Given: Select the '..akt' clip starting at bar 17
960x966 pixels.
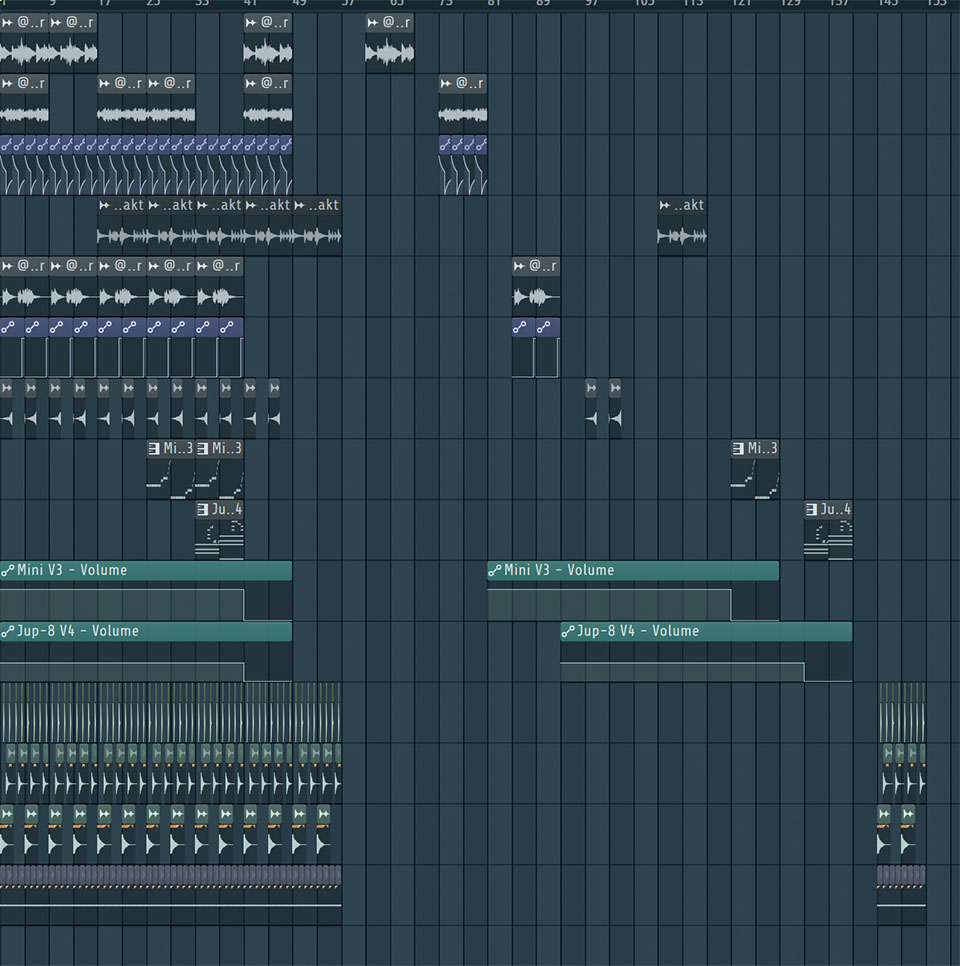Looking at the screenshot, I should [x=122, y=225].
